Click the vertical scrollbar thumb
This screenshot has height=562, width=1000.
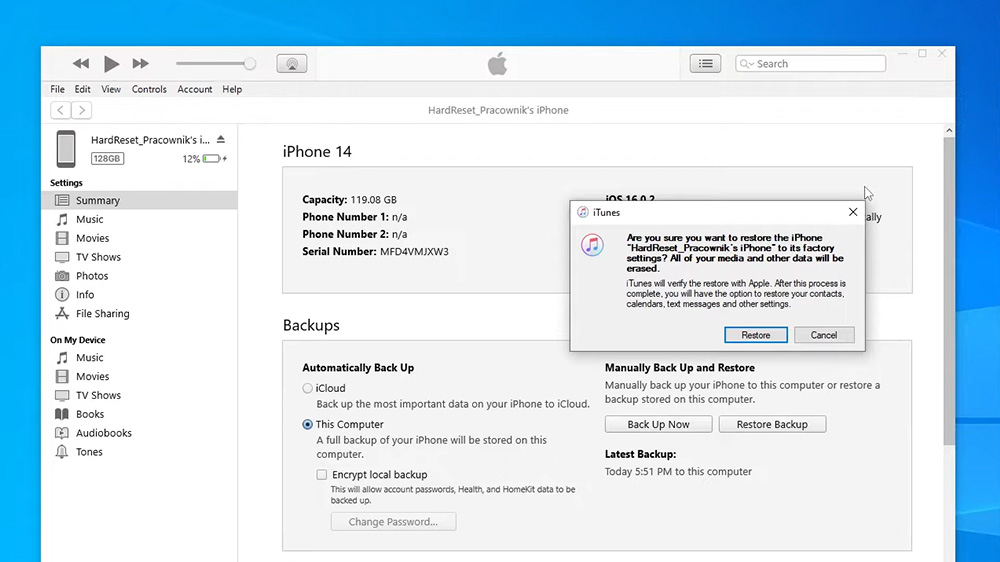pos(949,290)
